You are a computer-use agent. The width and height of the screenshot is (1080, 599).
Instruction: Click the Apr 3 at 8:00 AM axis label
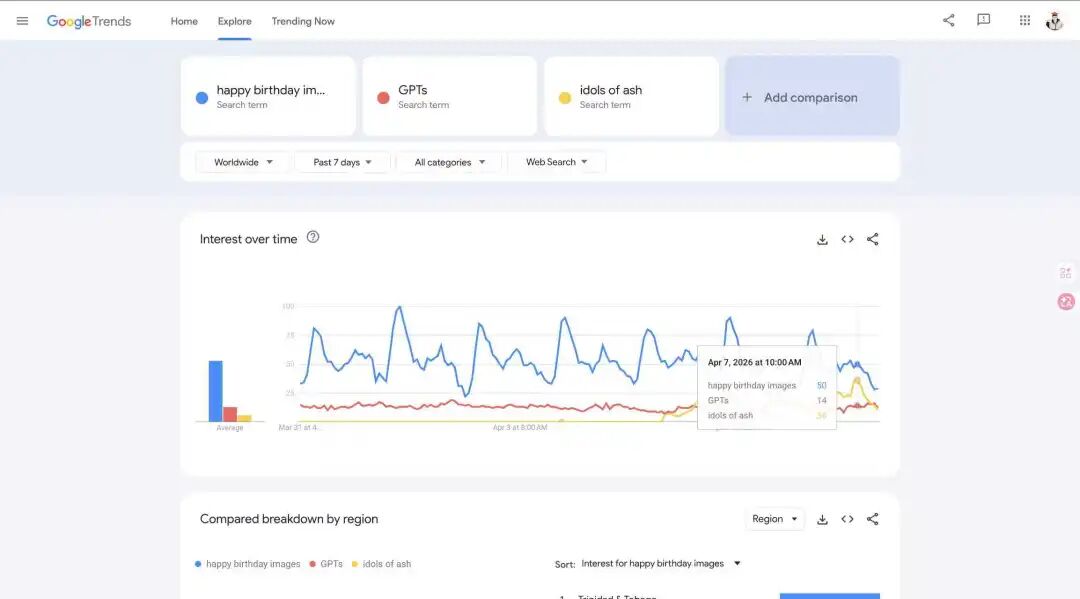(x=520, y=428)
